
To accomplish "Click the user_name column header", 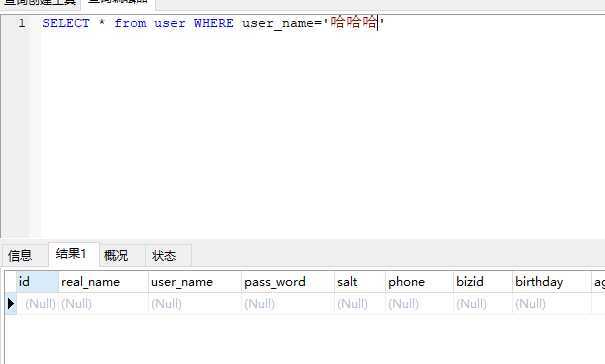I will point(195,282).
